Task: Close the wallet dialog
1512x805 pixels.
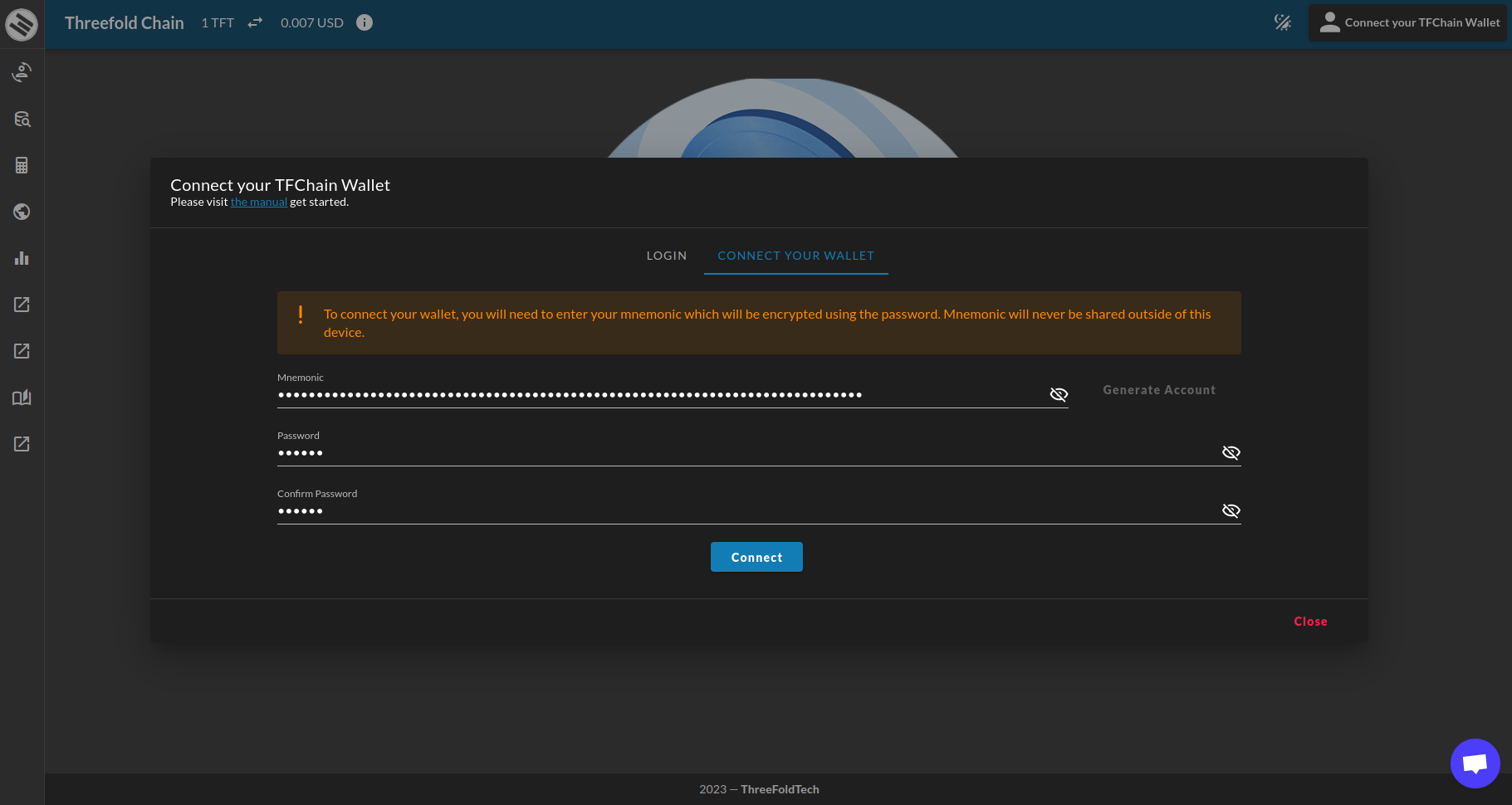Action: coord(1310,622)
